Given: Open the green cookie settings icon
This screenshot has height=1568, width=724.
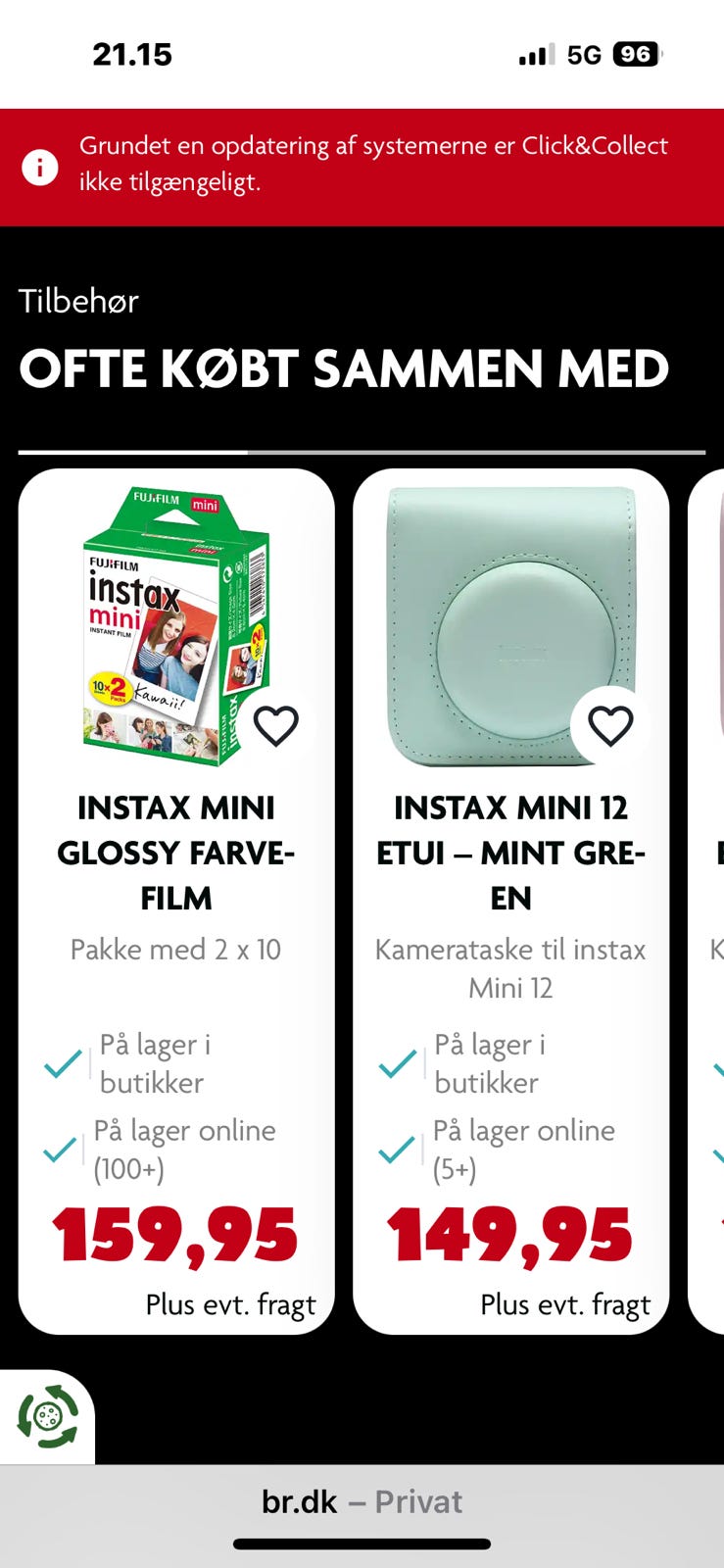Looking at the screenshot, I should point(47,1416).
